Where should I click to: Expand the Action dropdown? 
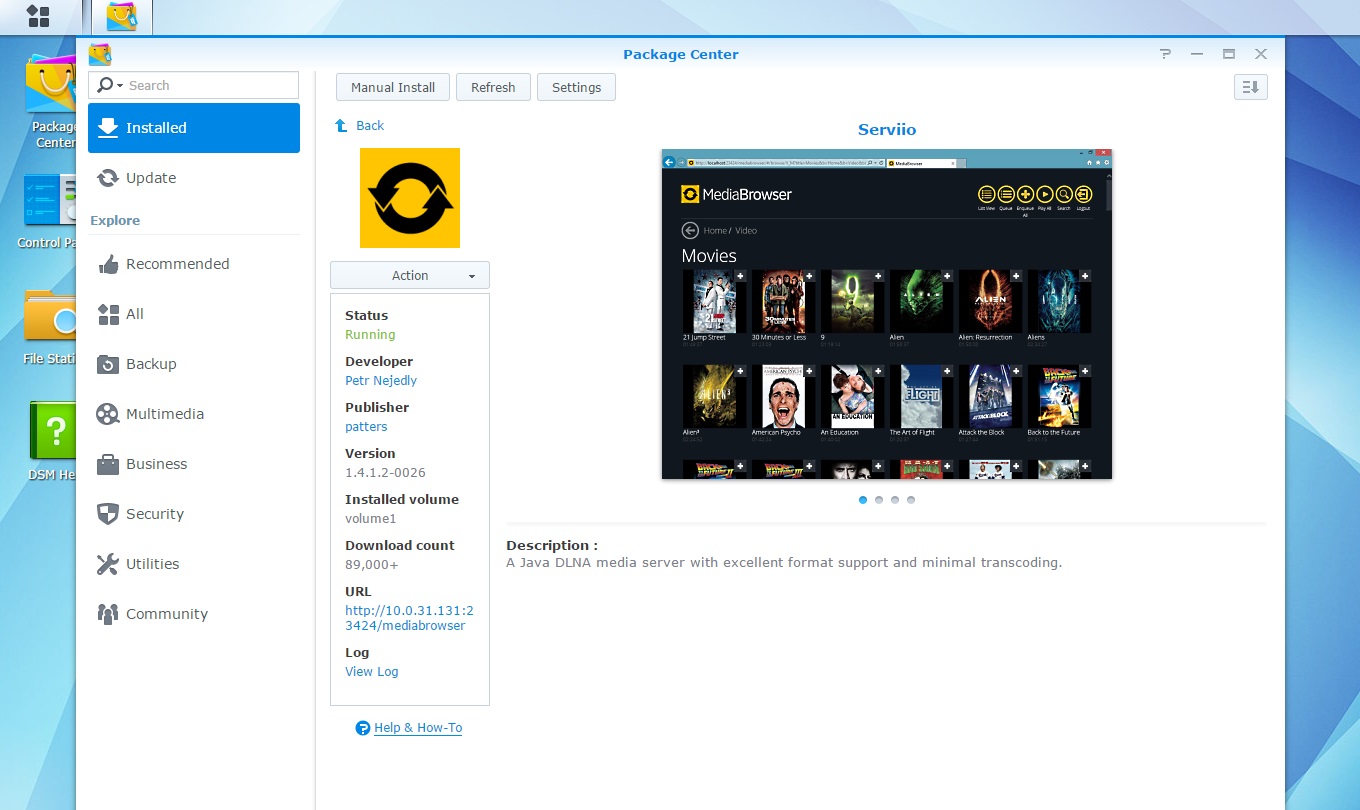tap(410, 275)
